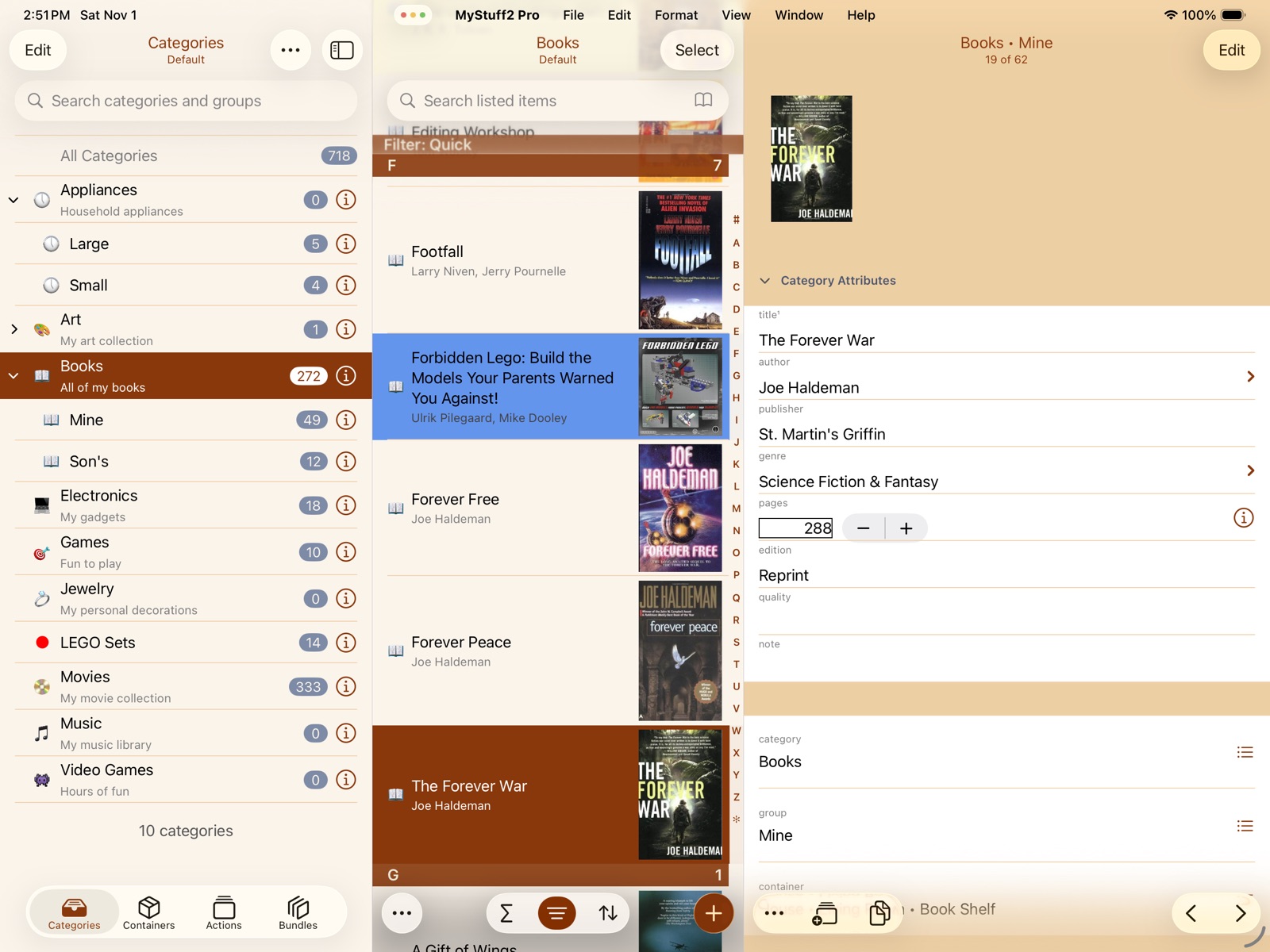This screenshot has height=952, width=1270.
Task: Switch to the Actions tab
Action: 224,913
